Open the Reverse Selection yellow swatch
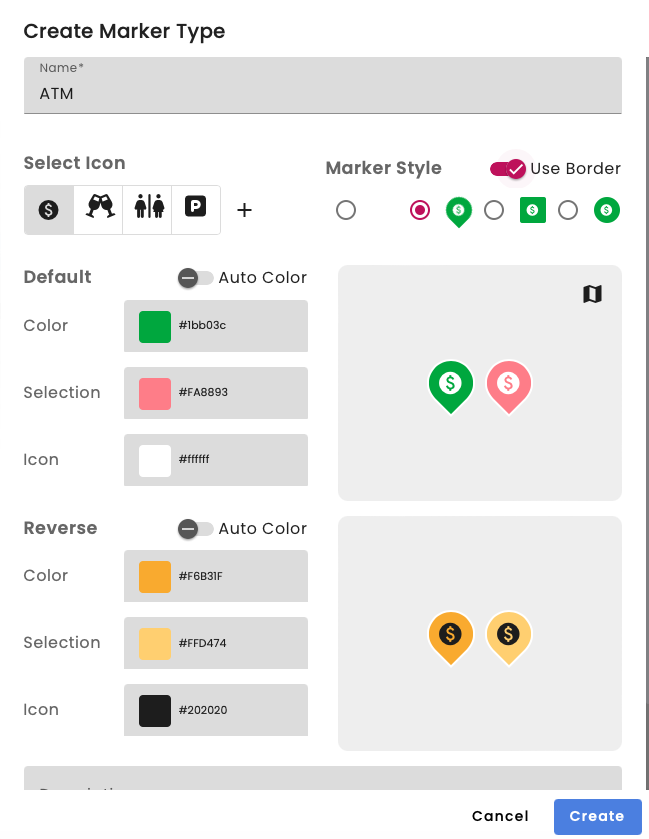Screen dimensions: 649x839 click(x=155, y=643)
